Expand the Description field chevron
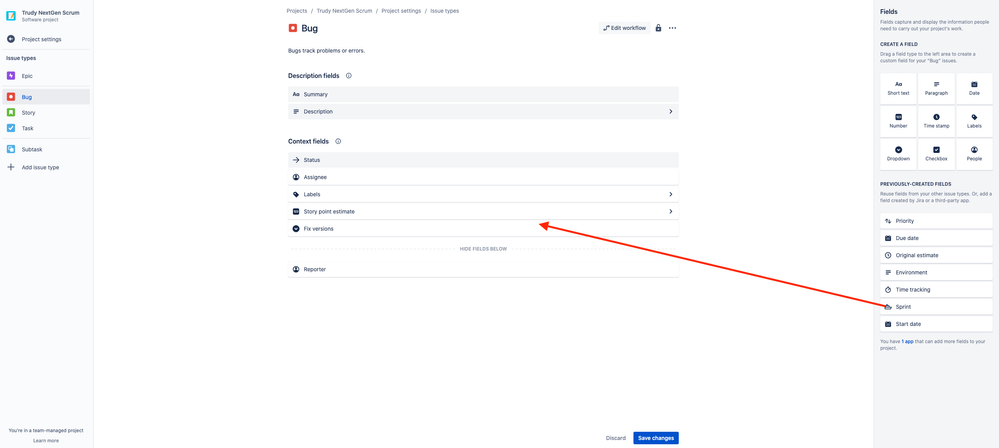Viewport: 999px width, 448px height. (670, 112)
